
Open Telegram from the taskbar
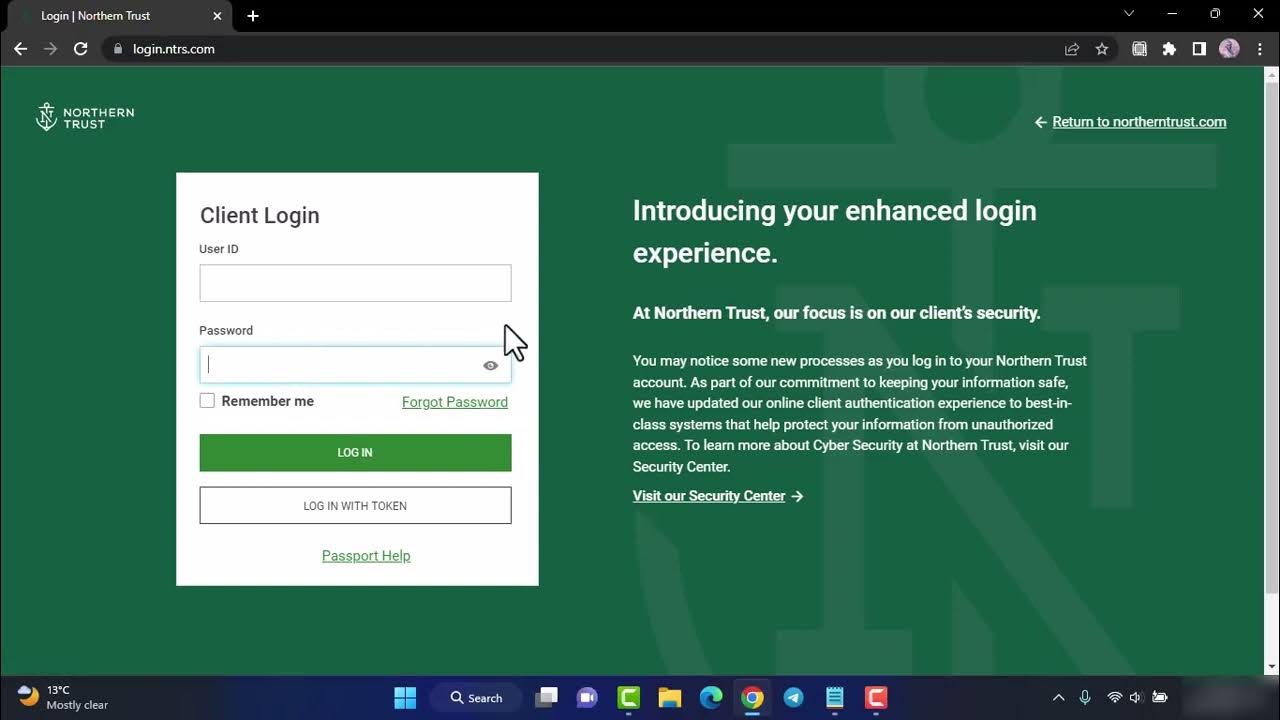coord(794,698)
